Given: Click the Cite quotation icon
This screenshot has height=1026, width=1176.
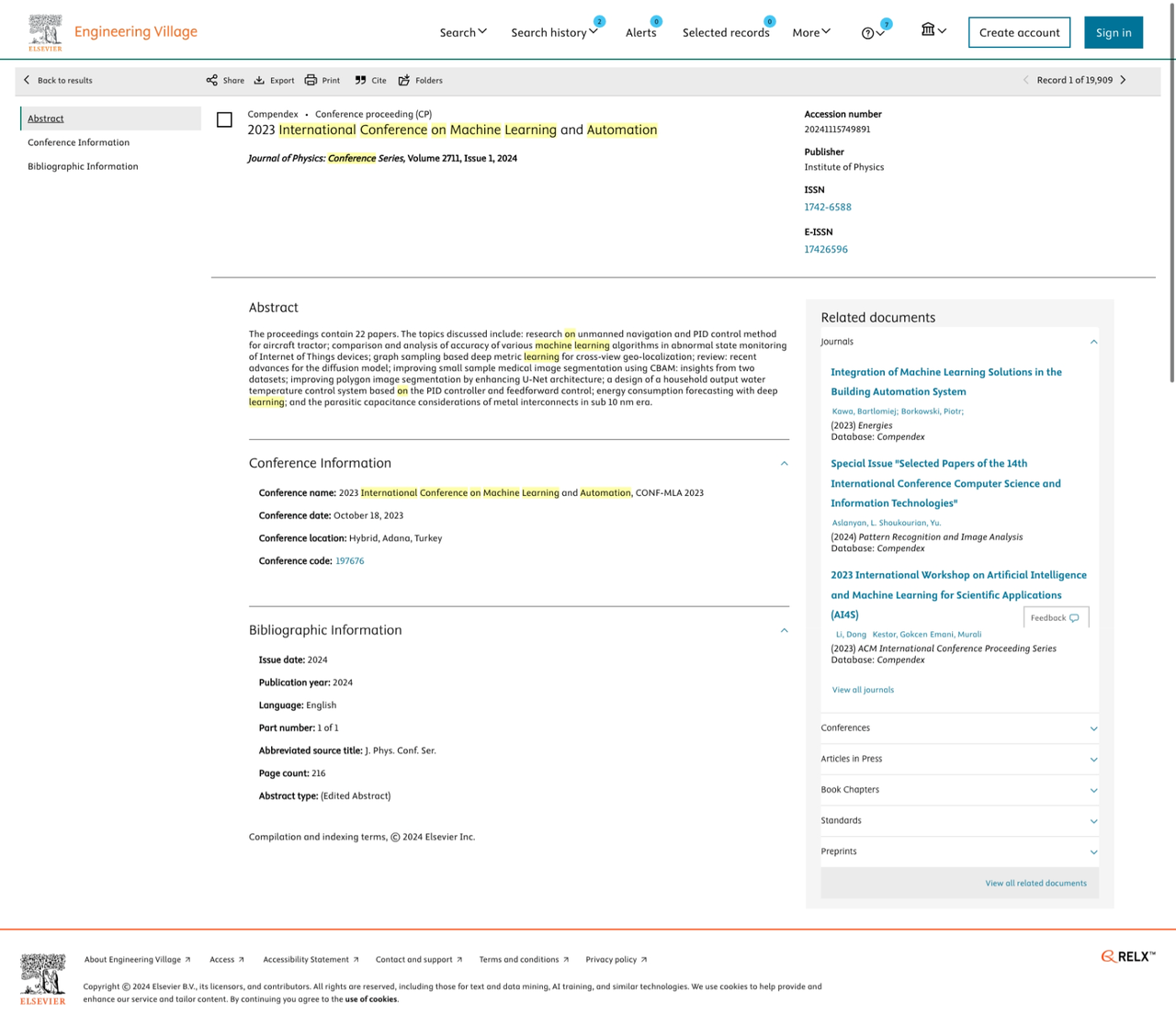Looking at the screenshot, I should (360, 80).
